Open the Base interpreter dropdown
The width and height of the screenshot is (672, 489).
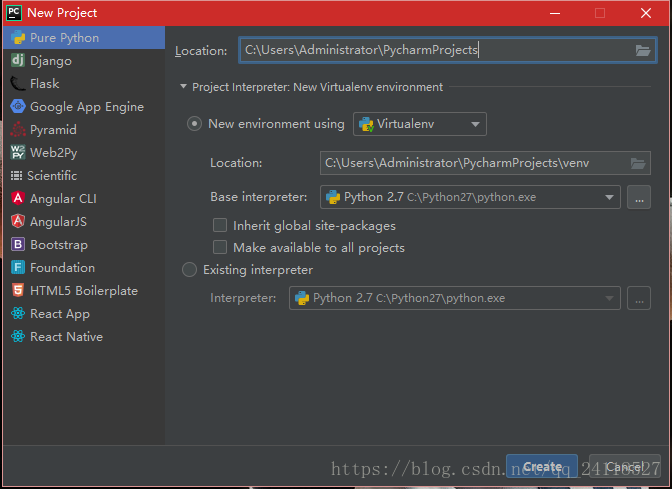click(x=470, y=197)
